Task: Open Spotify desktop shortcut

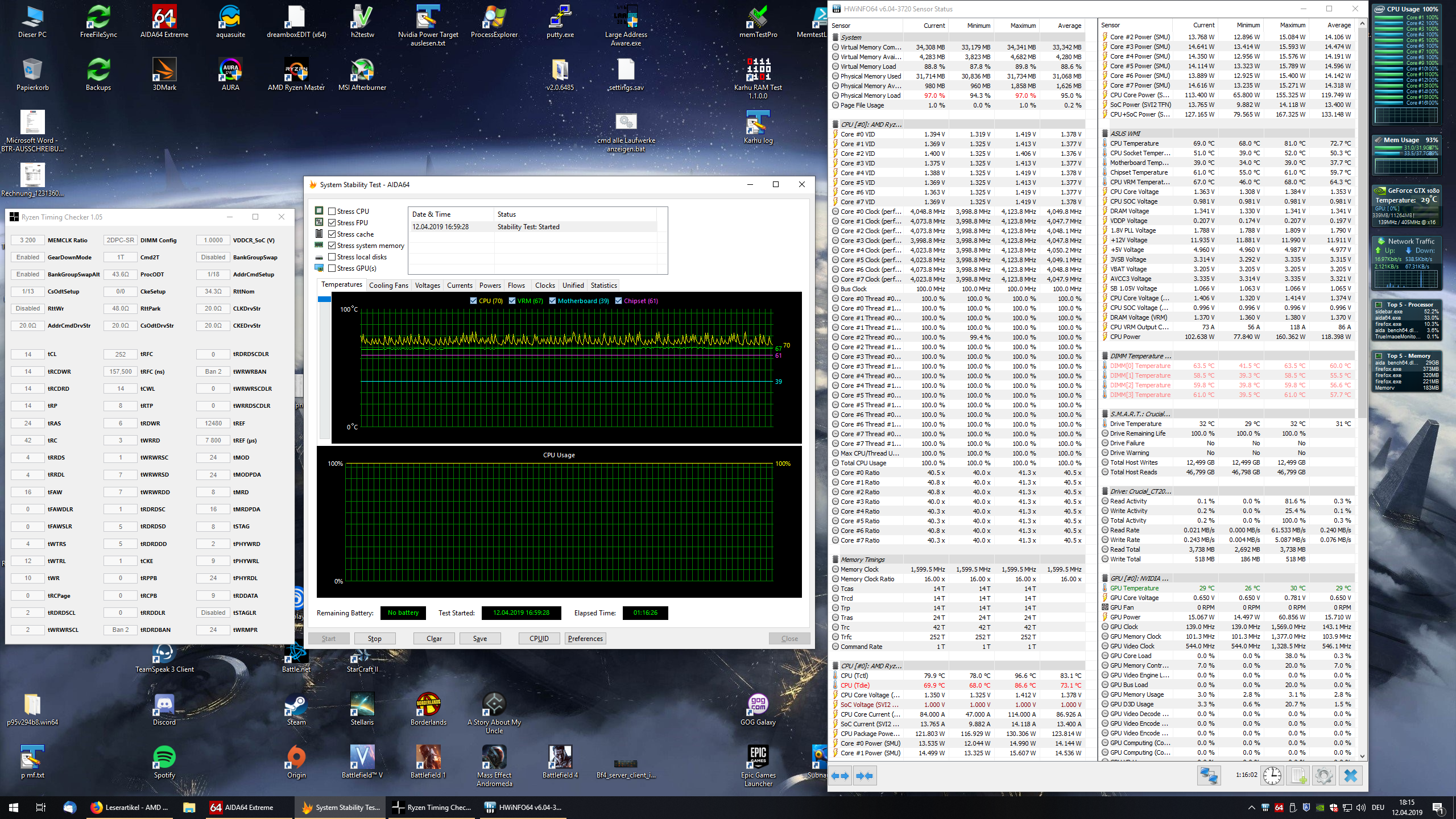Action: pos(164,762)
